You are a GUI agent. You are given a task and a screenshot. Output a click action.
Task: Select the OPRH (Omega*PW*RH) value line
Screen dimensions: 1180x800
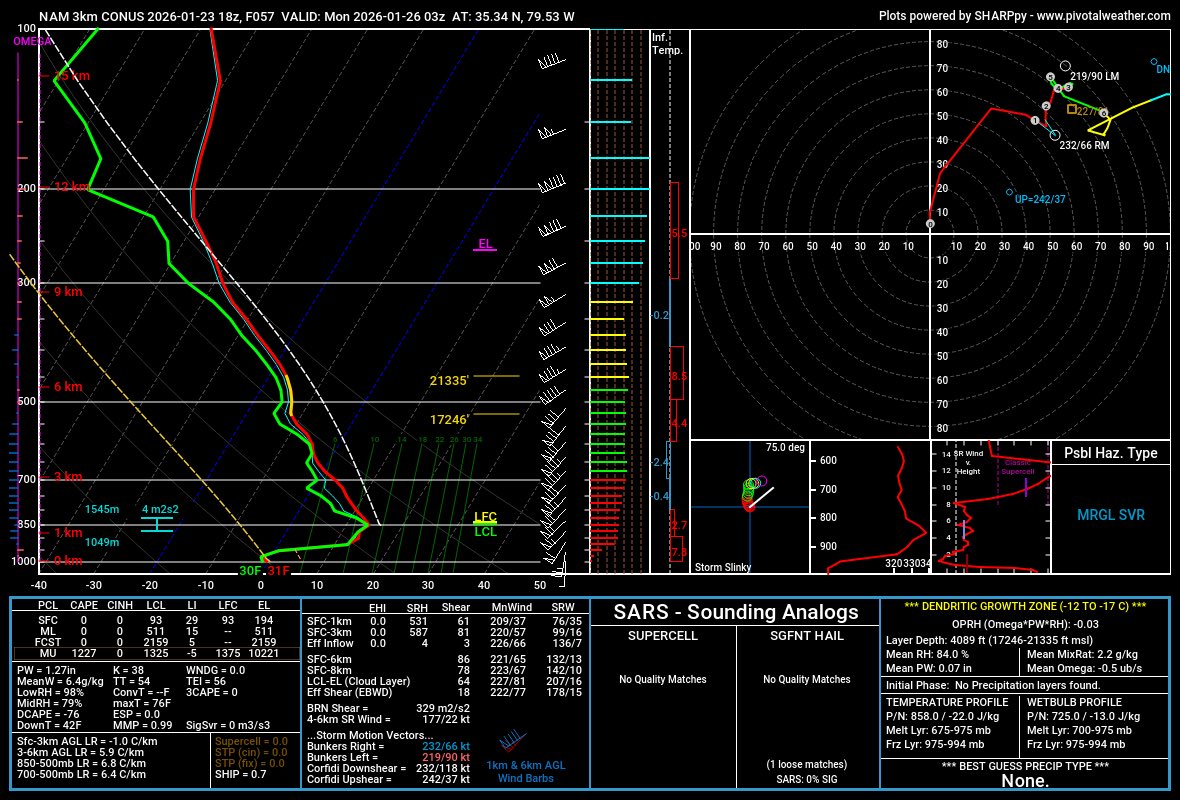(x=1025, y=624)
